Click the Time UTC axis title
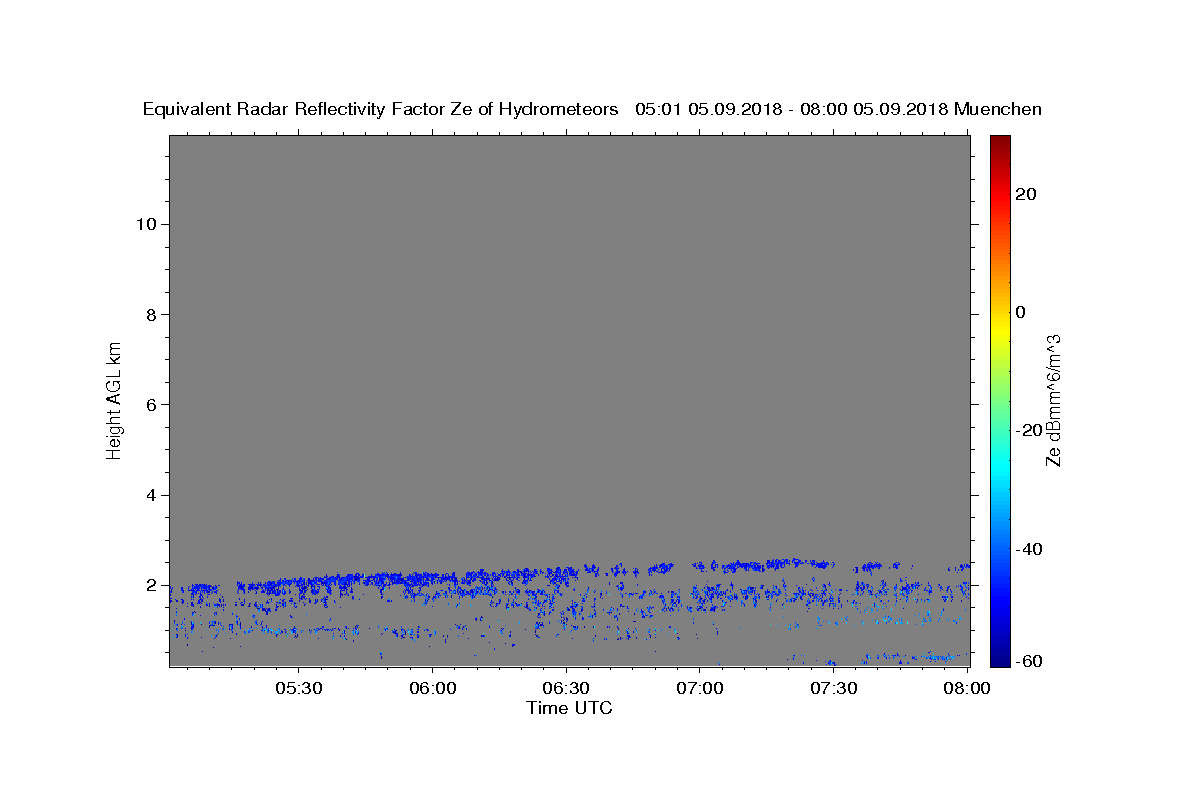Image resolution: width=1200 pixels, height=800 pixels. [x=570, y=708]
